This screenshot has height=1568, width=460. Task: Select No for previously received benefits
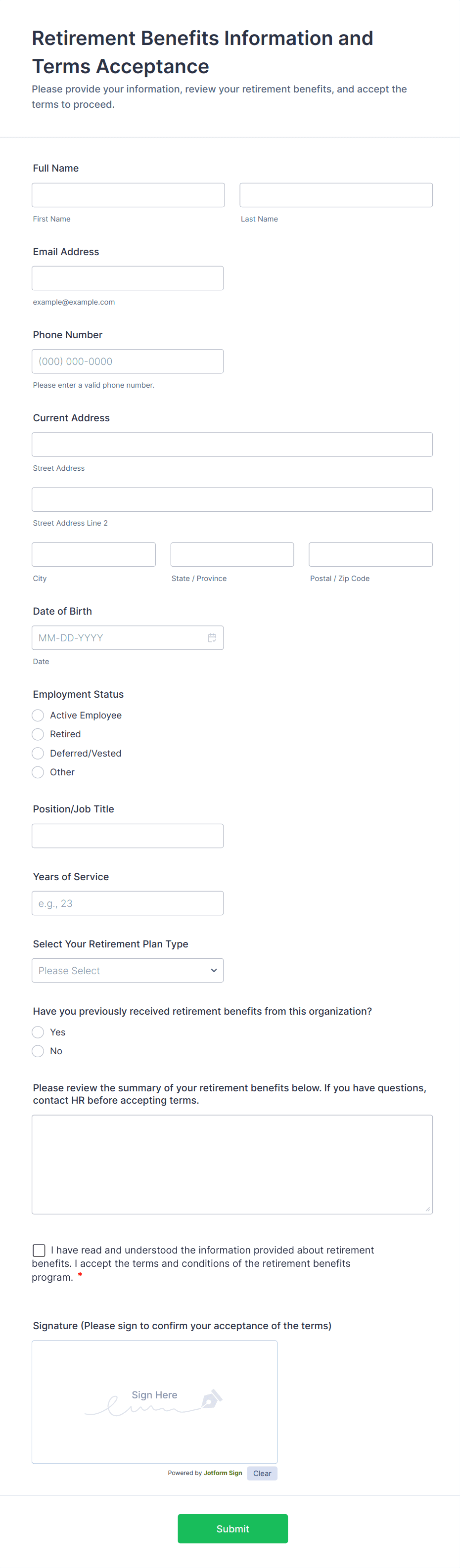tap(38, 1051)
